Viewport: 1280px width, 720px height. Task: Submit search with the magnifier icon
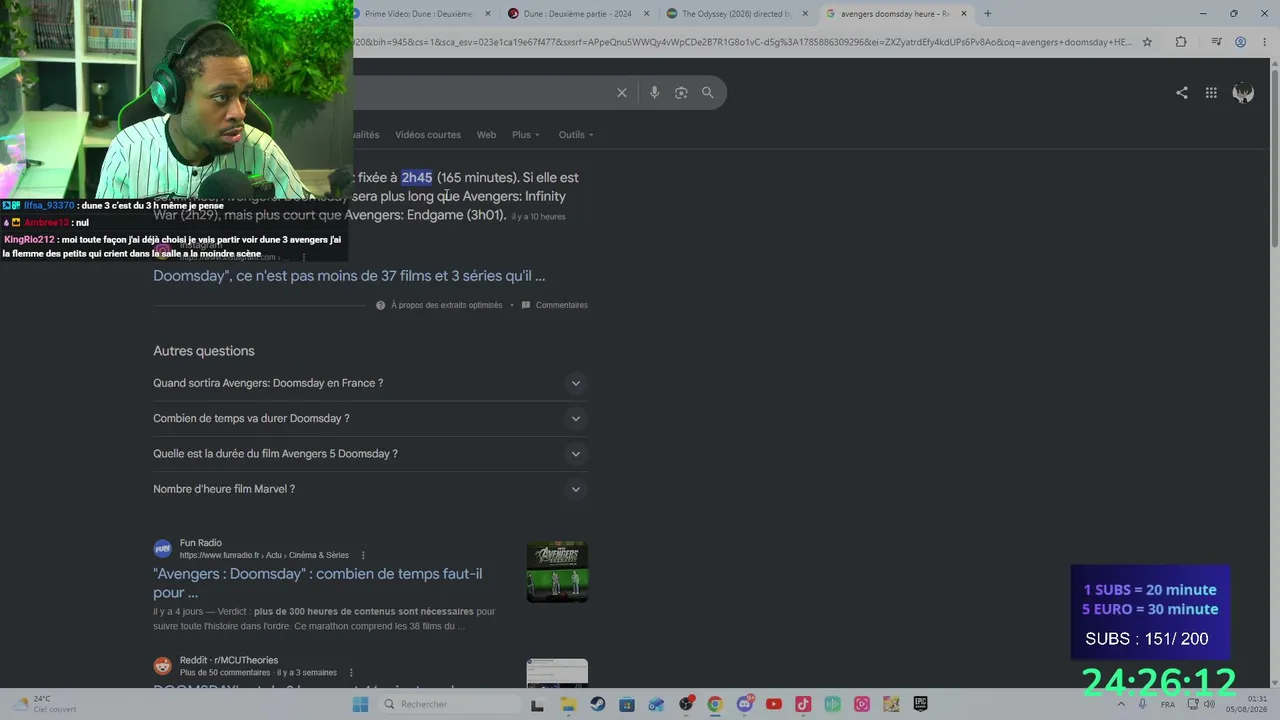(708, 93)
